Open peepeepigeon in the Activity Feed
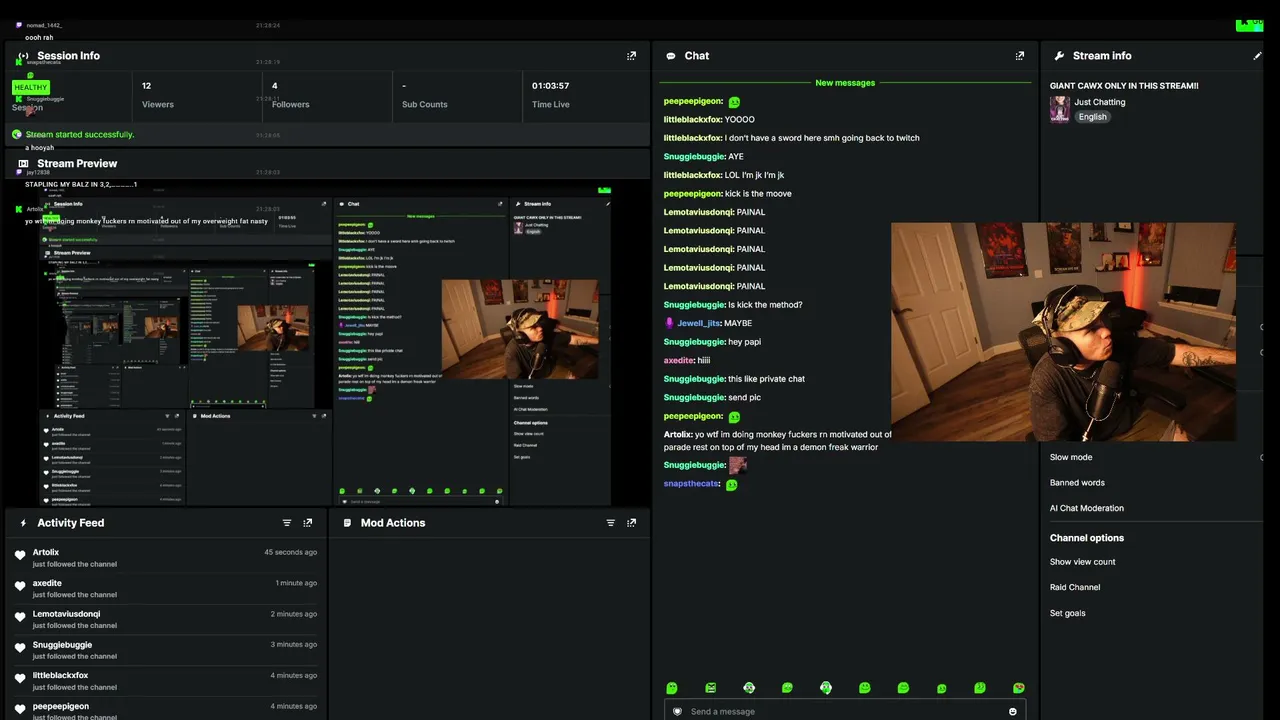 (x=61, y=706)
